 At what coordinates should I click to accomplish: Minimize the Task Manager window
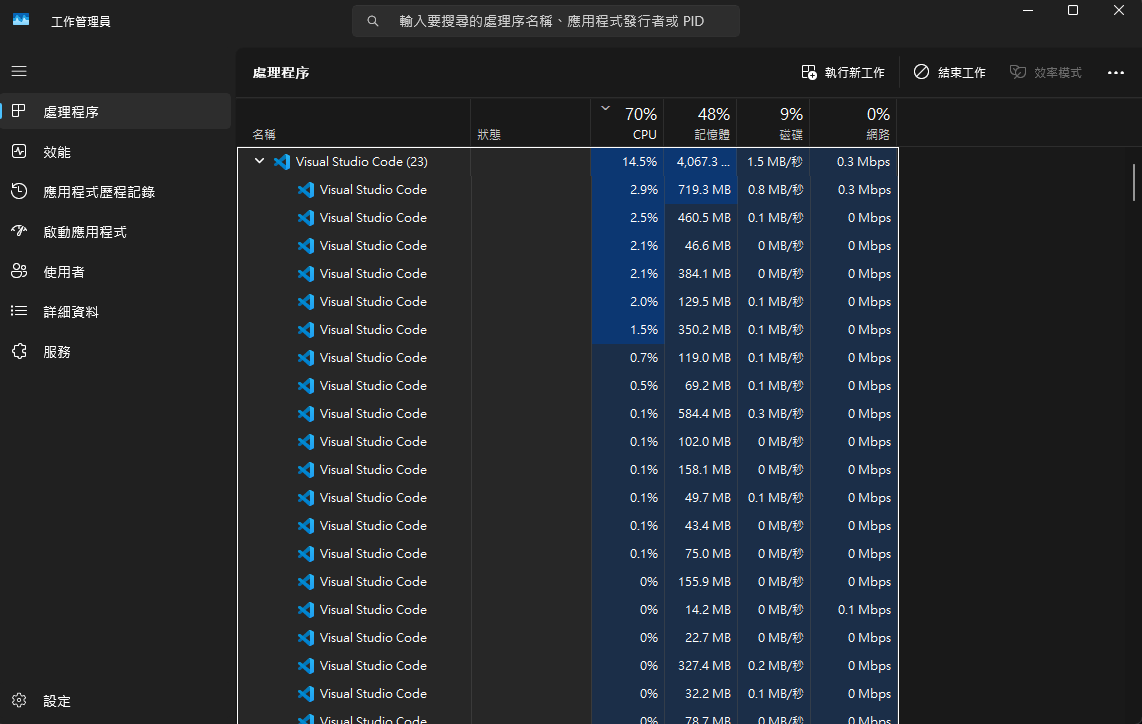(1028, 10)
